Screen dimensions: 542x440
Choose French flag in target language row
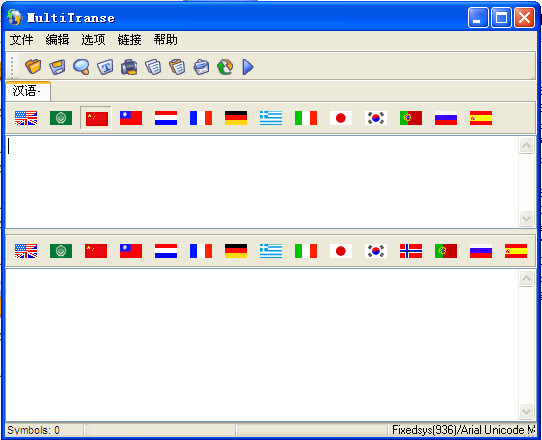(201, 251)
